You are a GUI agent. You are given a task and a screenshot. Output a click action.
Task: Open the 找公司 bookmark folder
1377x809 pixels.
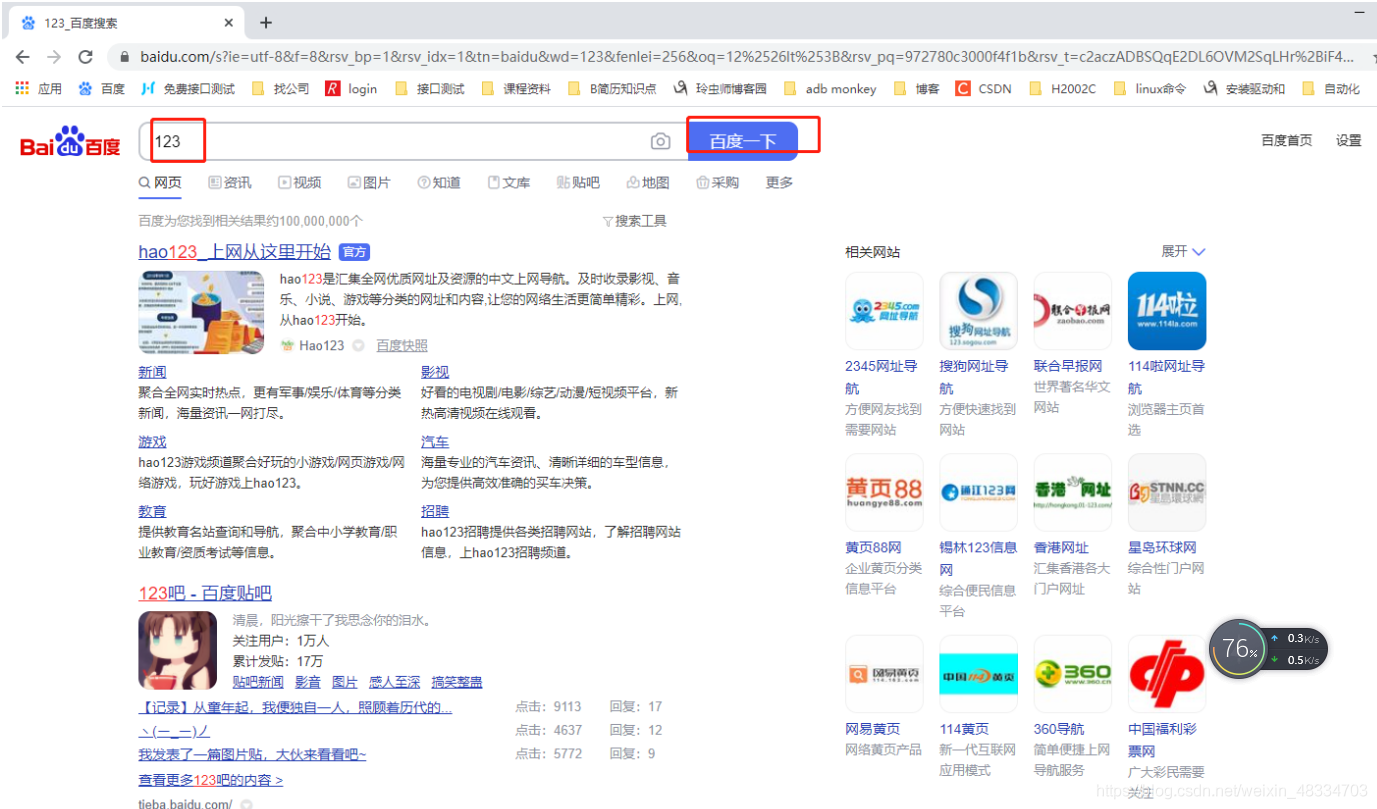(x=280, y=88)
